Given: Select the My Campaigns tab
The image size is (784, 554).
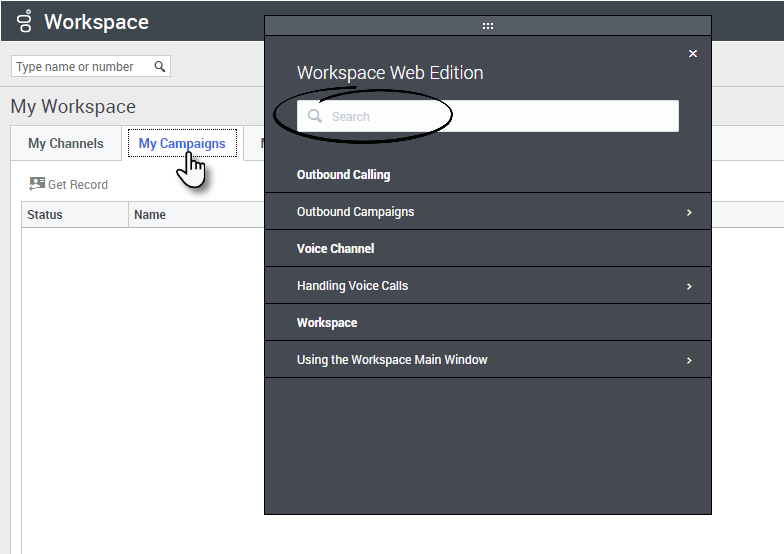Looking at the screenshot, I should coord(182,144).
